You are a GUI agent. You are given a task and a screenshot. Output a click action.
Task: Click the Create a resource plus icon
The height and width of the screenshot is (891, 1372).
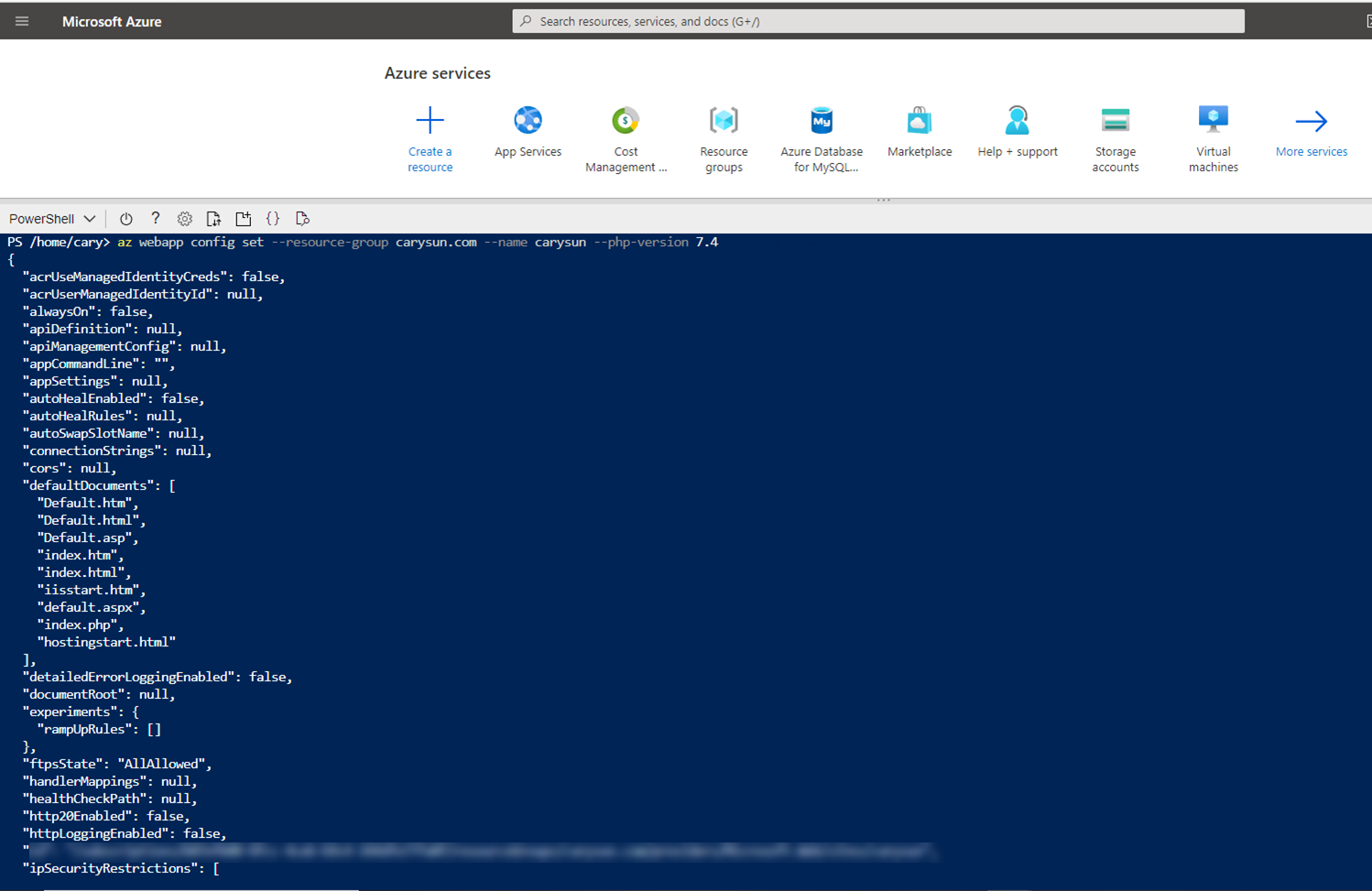[430, 120]
